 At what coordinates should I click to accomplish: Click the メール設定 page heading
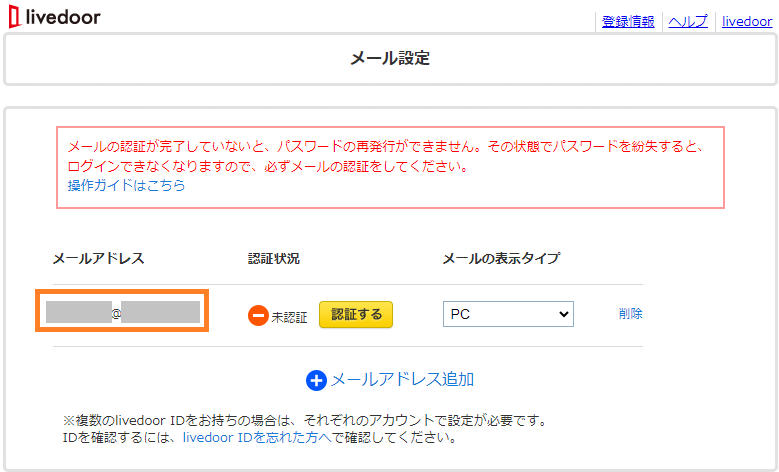(390, 59)
